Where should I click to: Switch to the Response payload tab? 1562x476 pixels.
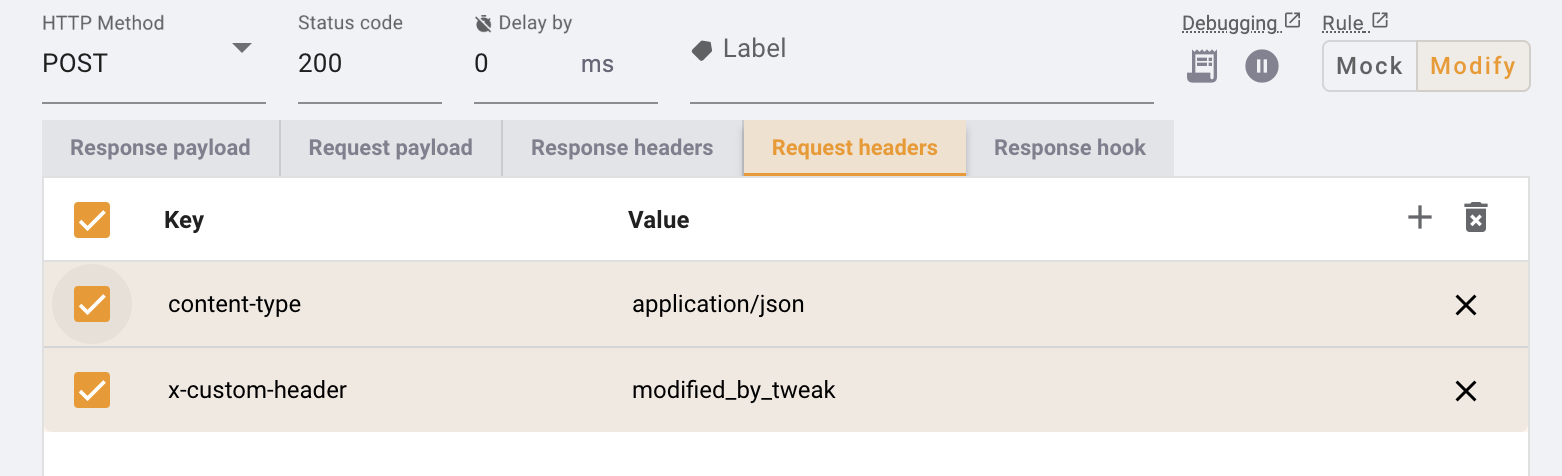(x=160, y=148)
